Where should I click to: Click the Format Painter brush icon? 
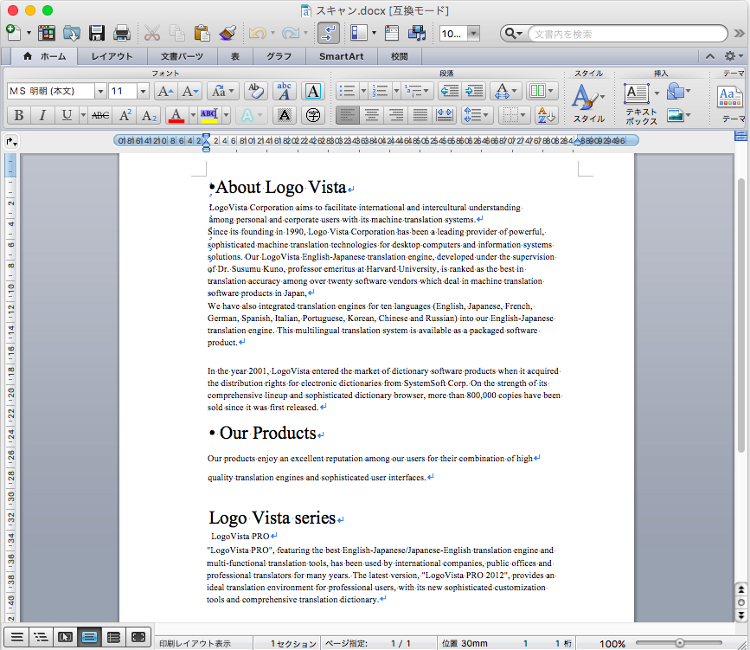228,33
